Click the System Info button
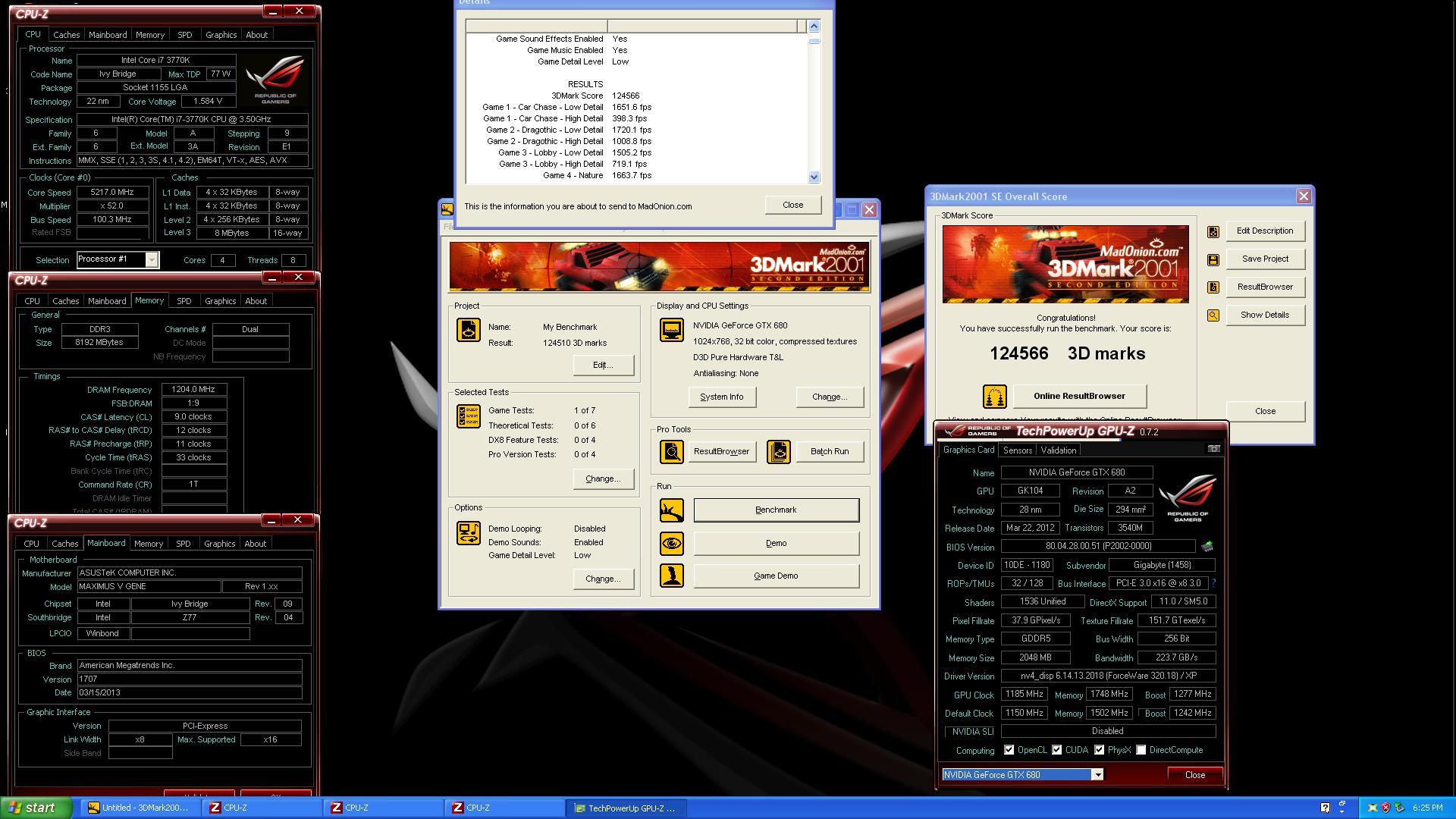This screenshot has height=819, width=1456. coord(721,397)
